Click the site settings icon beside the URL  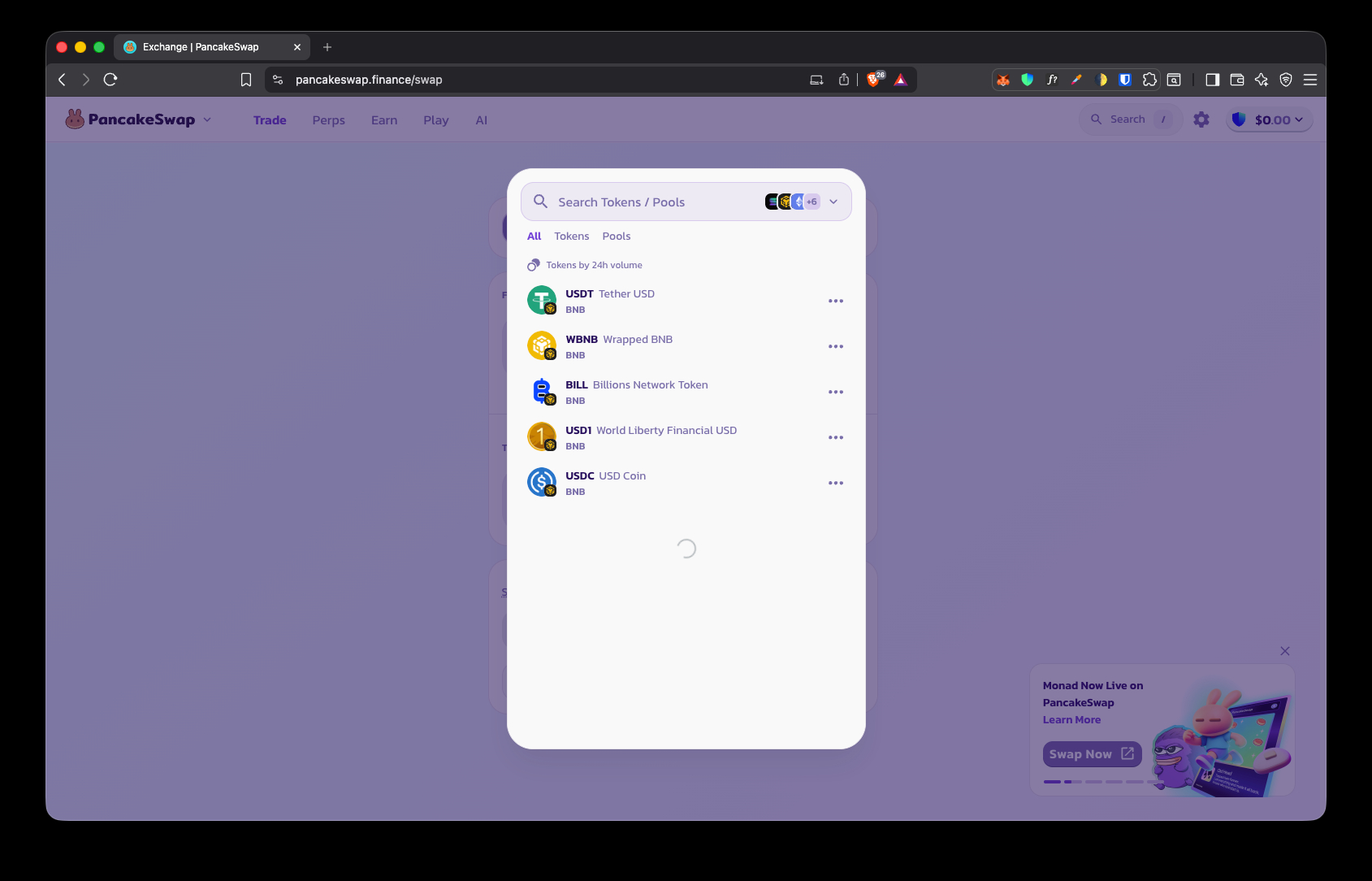278,80
